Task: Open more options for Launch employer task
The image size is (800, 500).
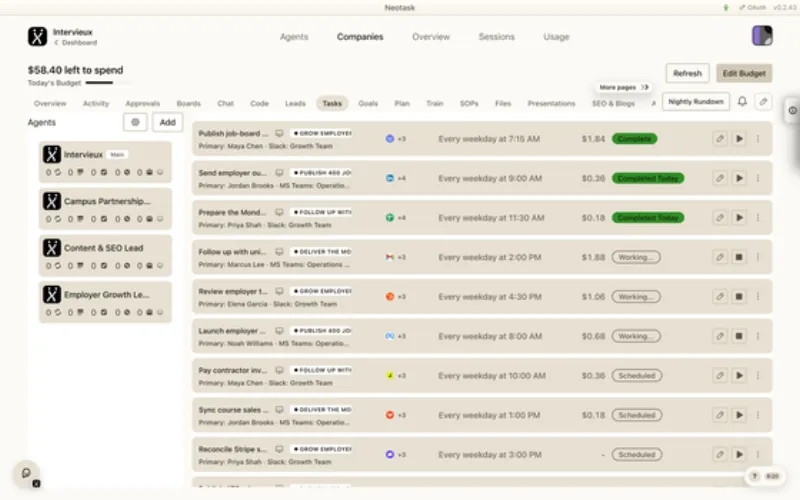Action: coord(758,336)
